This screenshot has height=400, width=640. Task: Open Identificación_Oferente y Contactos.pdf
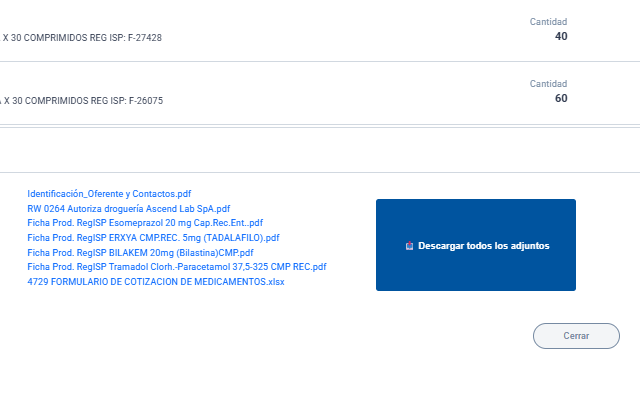(109, 194)
